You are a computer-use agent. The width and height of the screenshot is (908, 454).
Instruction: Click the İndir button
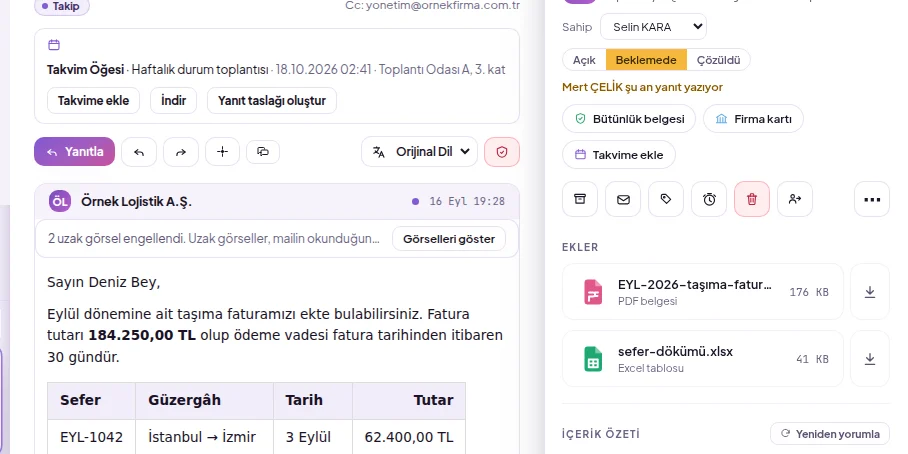(x=173, y=101)
